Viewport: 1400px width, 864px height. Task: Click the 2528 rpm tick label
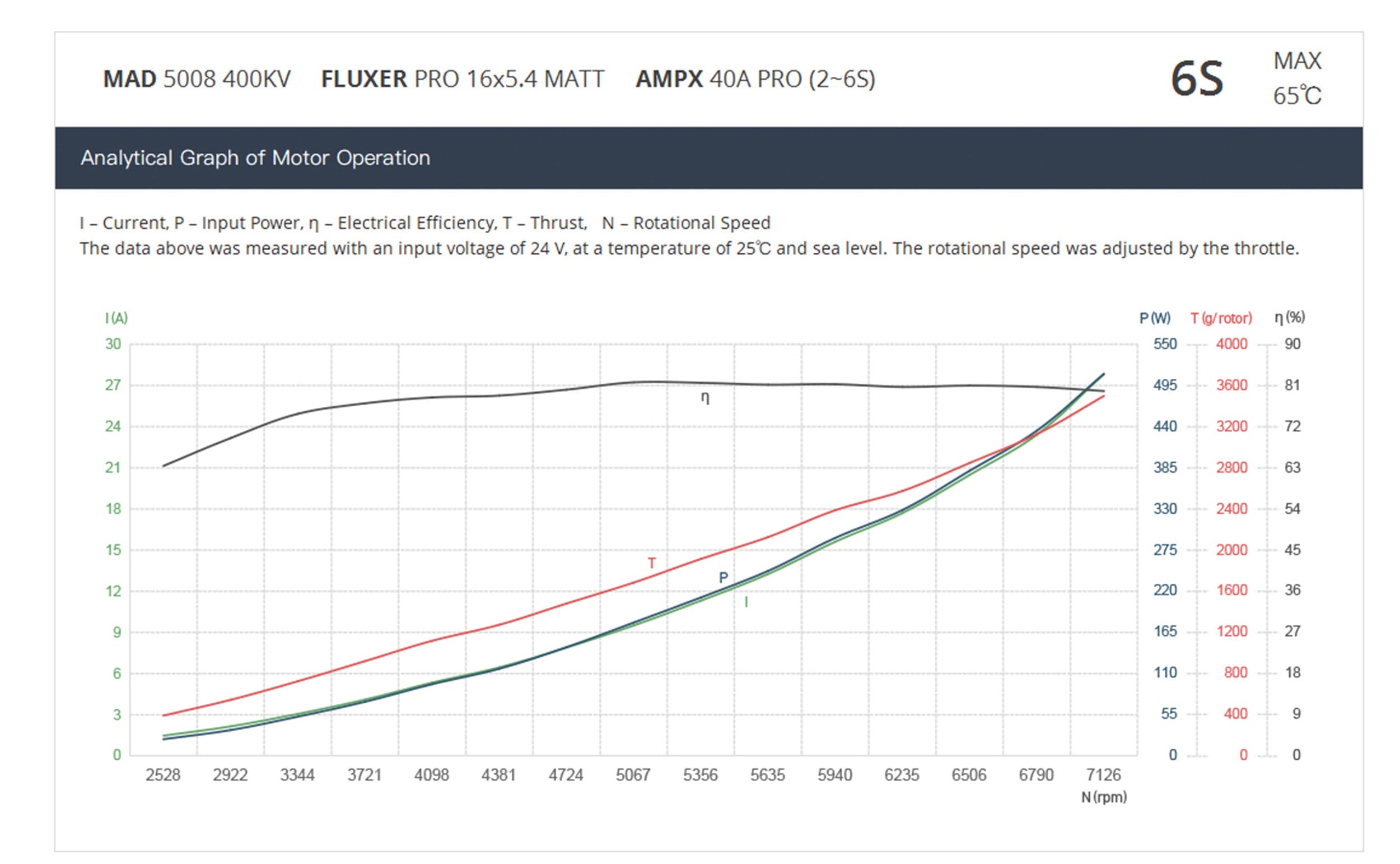pos(163,775)
